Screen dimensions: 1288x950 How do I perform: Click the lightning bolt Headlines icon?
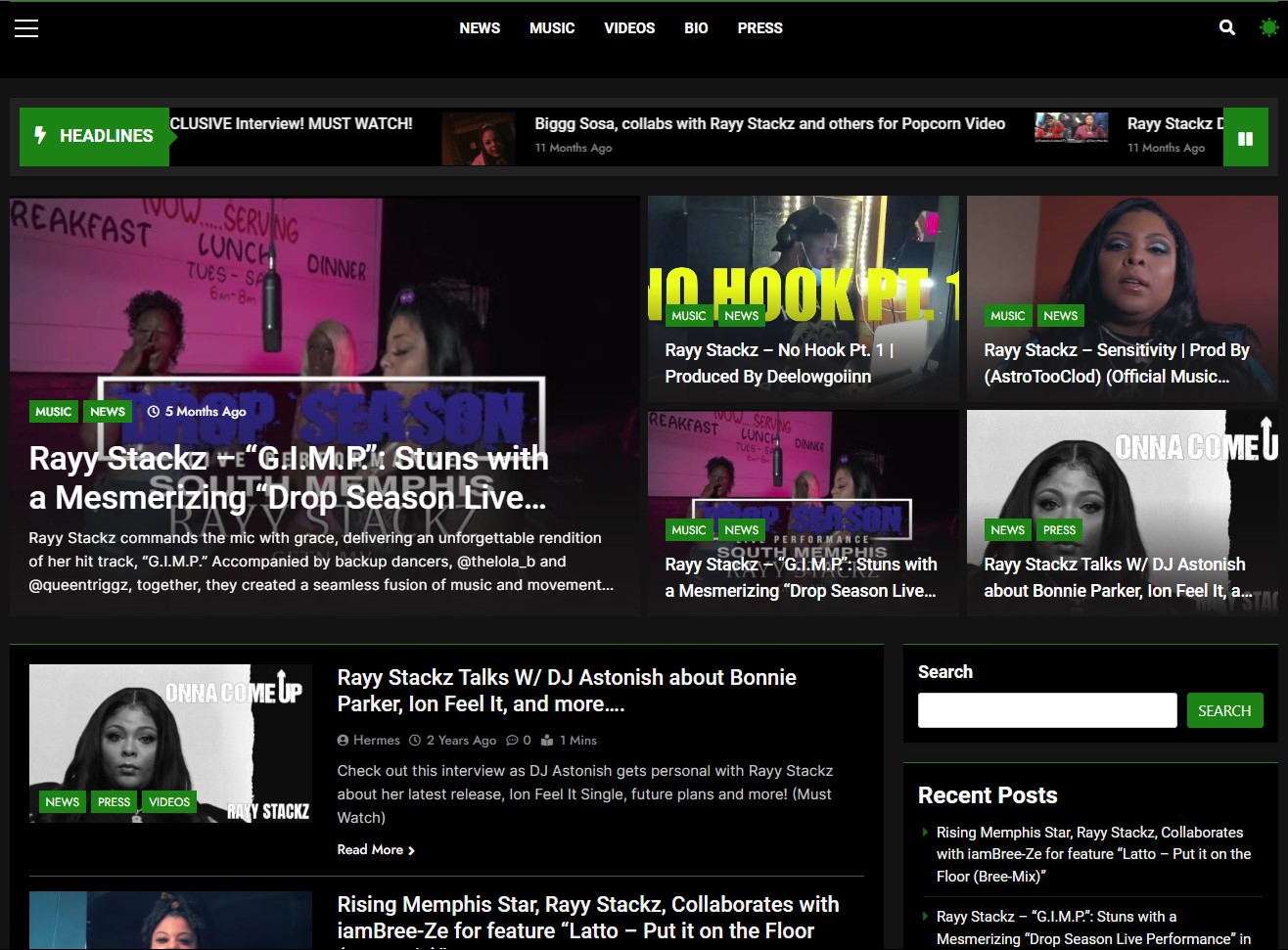click(40, 135)
